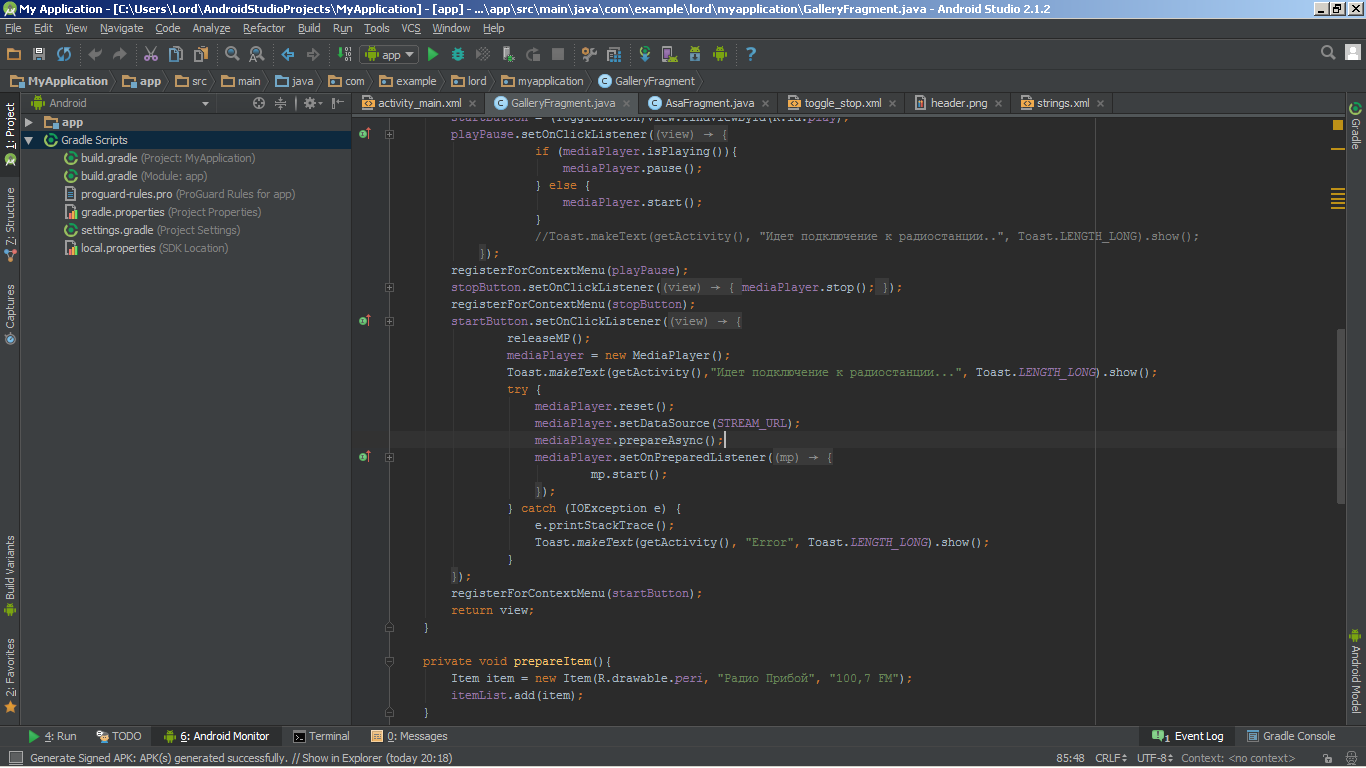Open the Gradle Console panel

tap(1290, 736)
